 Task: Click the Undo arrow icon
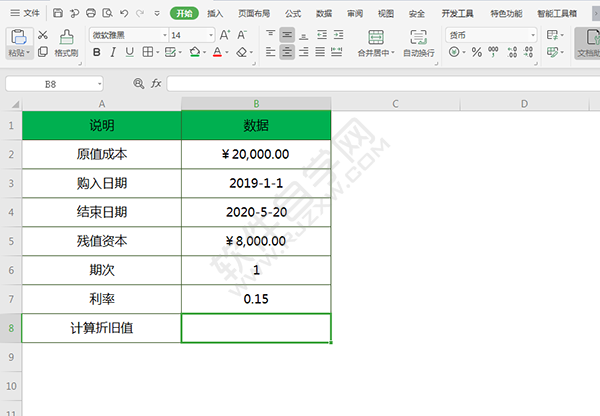tap(124, 13)
